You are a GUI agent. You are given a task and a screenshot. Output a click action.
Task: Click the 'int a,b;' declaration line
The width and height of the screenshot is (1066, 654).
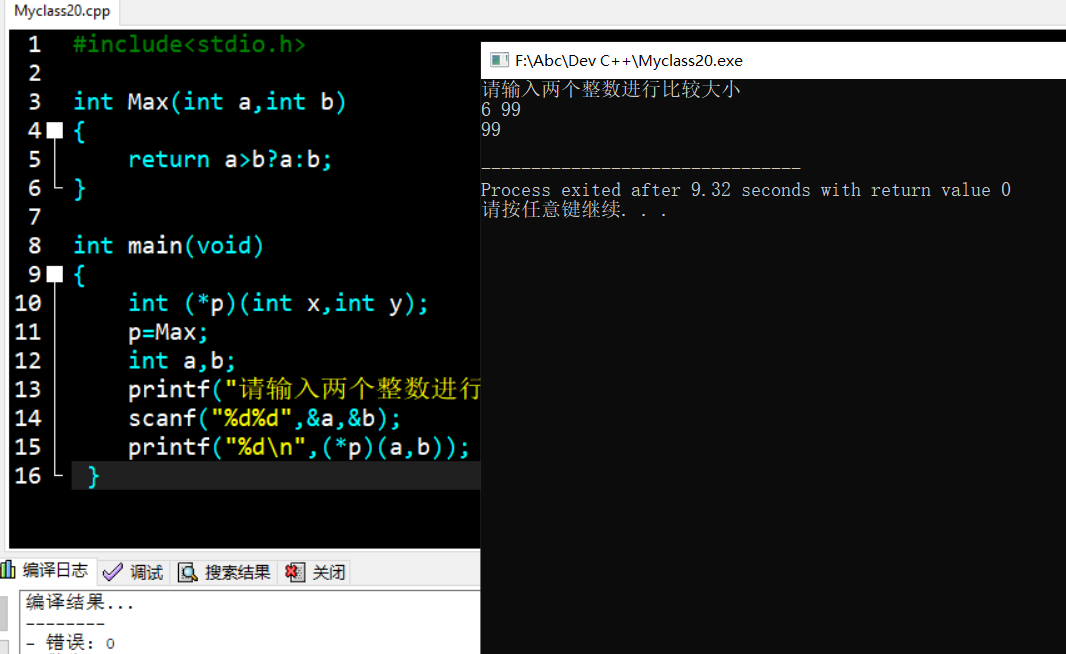(x=182, y=361)
